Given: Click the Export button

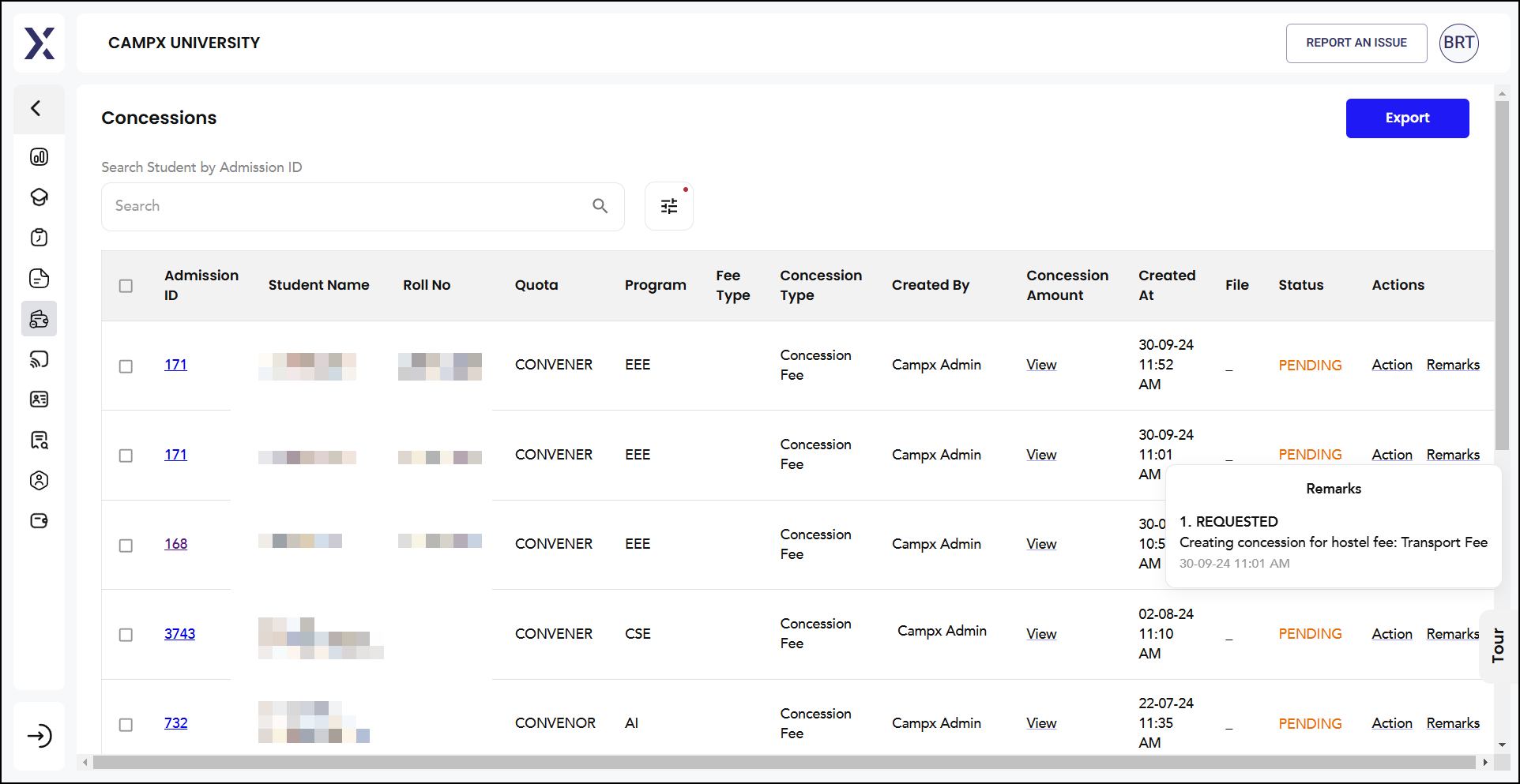Looking at the screenshot, I should click(1407, 118).
